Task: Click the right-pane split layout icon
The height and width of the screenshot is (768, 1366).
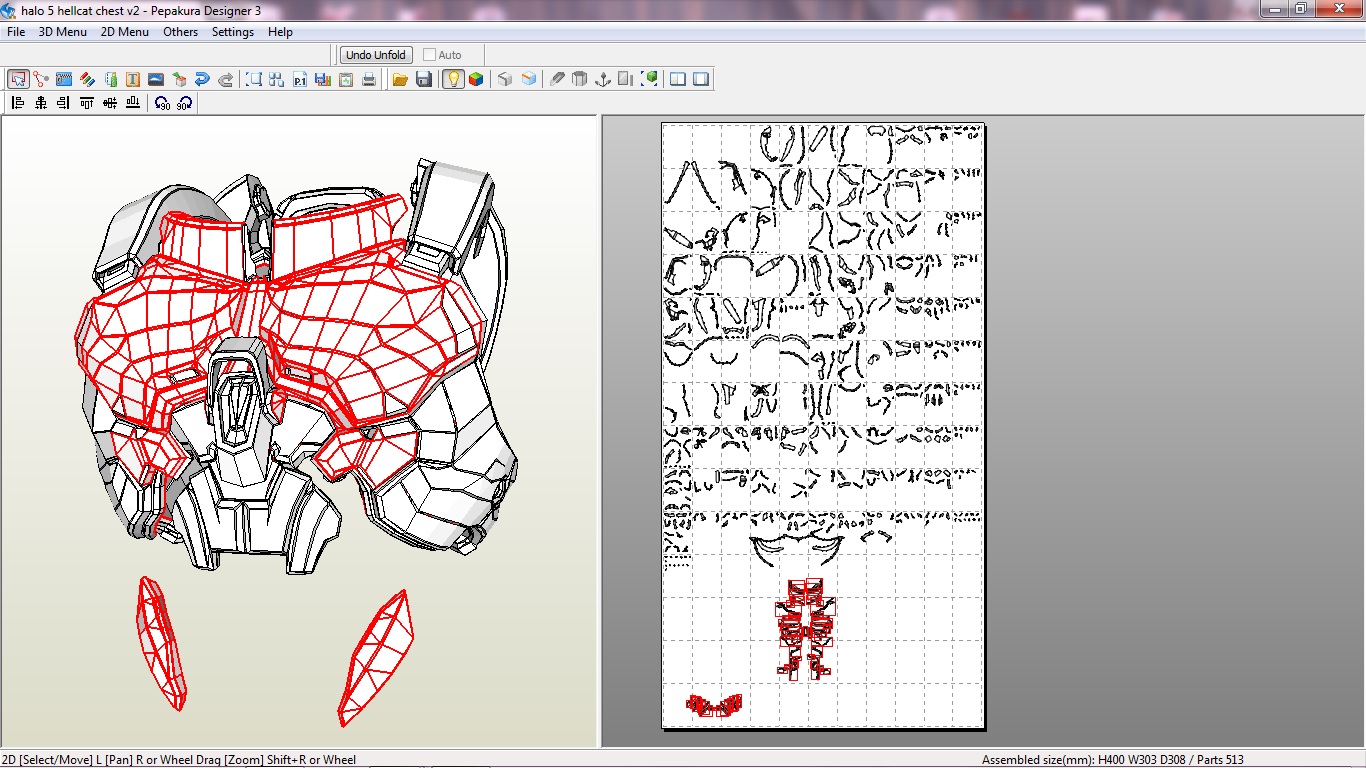Action: (701, 79)
